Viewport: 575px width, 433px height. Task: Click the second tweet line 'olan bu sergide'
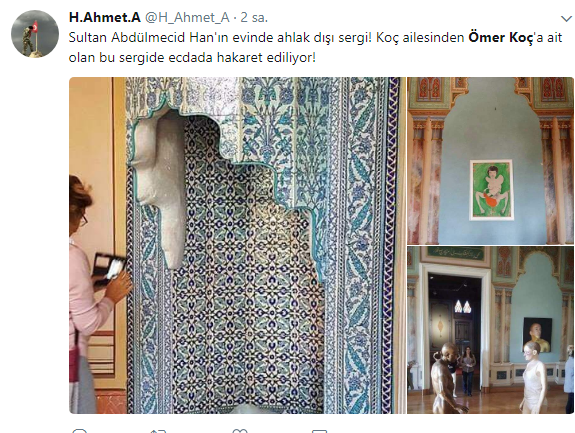192,58
